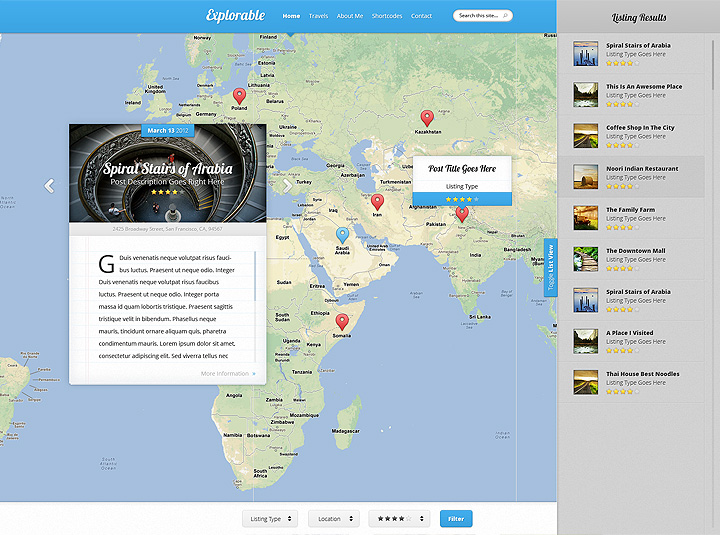The width and height of the screenshot is (720, 535).
Task: Open Coffee Shop In The City thumbnail
Action: [585, 135]
